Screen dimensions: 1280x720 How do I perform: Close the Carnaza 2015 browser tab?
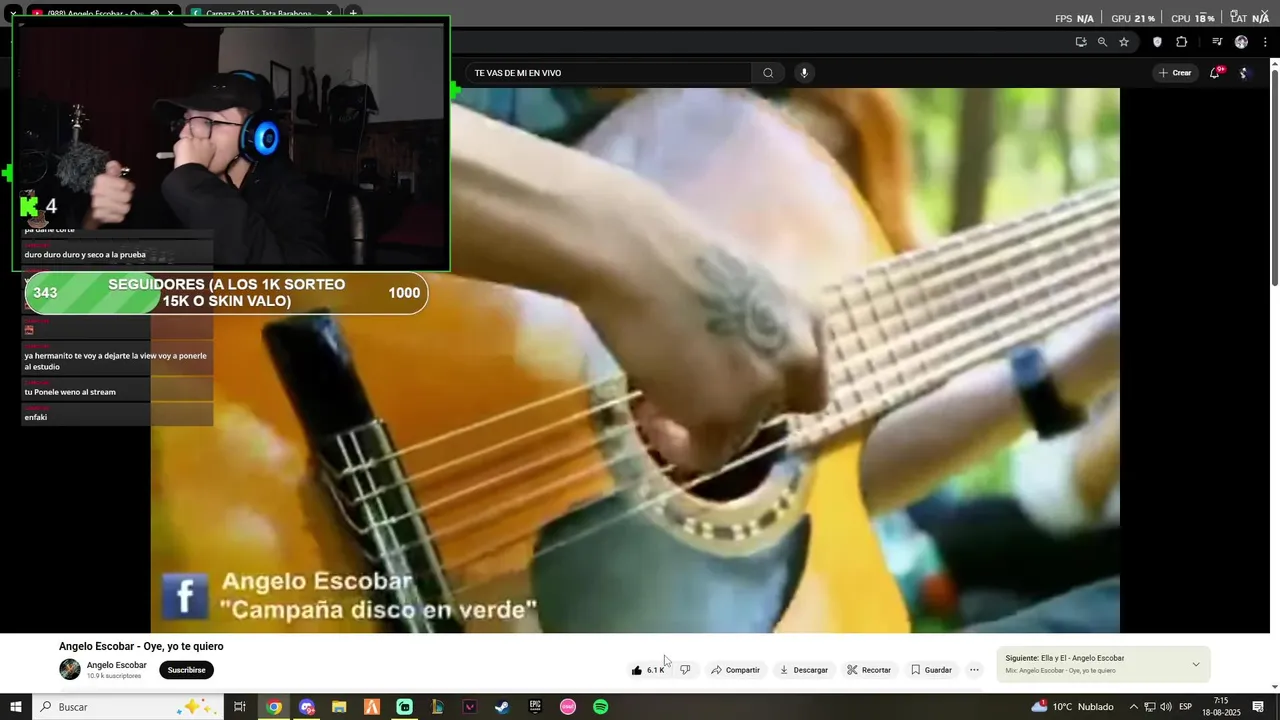[329, 13]
